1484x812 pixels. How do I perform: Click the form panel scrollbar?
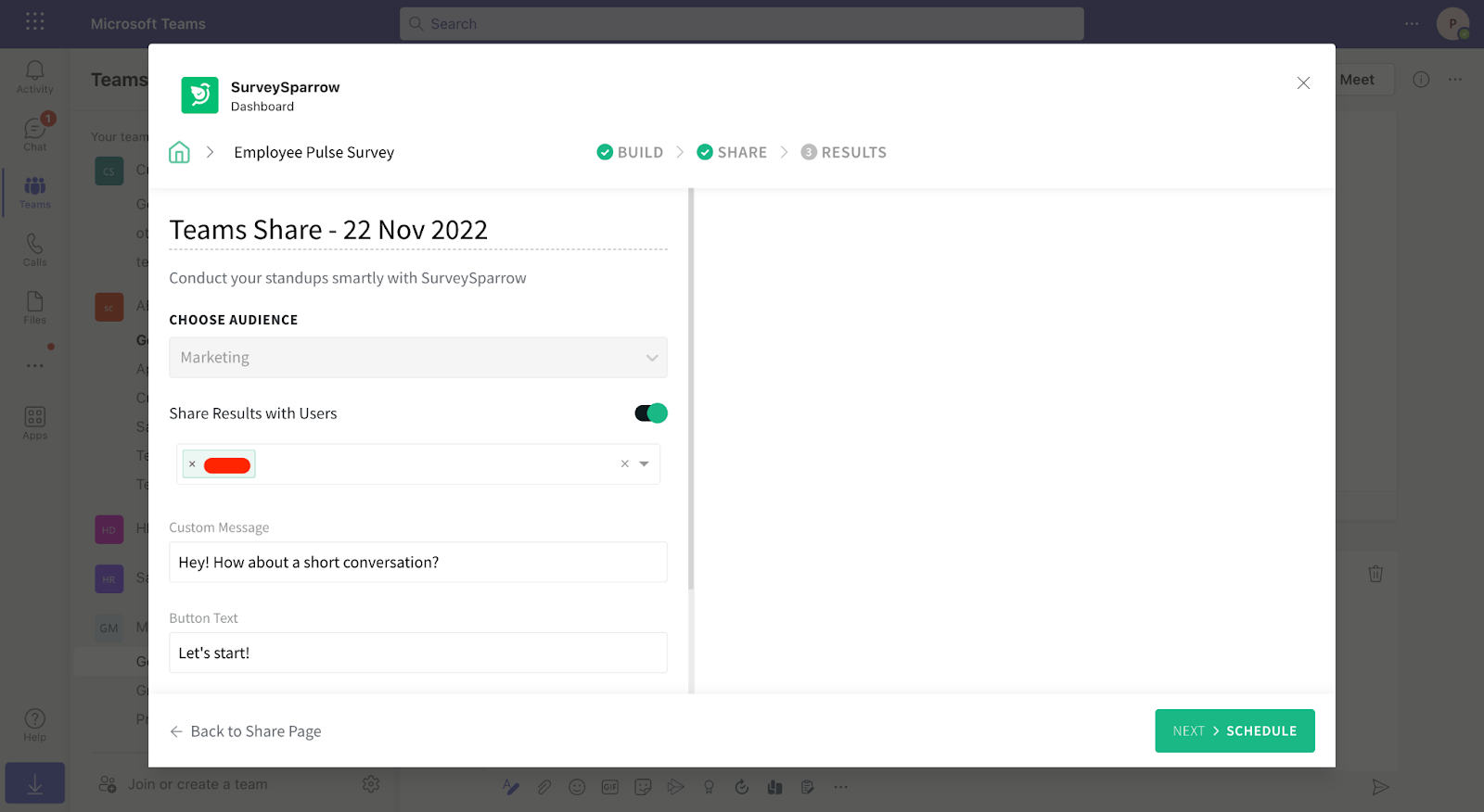[691, 389]
